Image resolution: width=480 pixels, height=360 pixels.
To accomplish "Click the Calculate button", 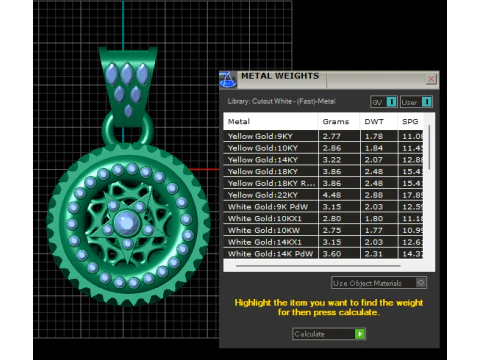I will (329, 334).
